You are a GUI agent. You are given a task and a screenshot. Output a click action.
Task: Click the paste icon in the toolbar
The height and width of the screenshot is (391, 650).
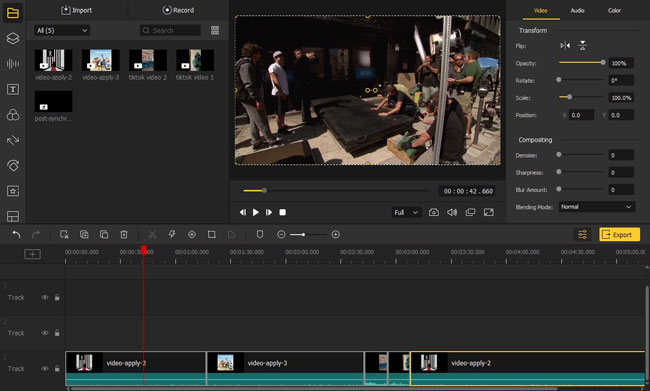pos(104,235)
